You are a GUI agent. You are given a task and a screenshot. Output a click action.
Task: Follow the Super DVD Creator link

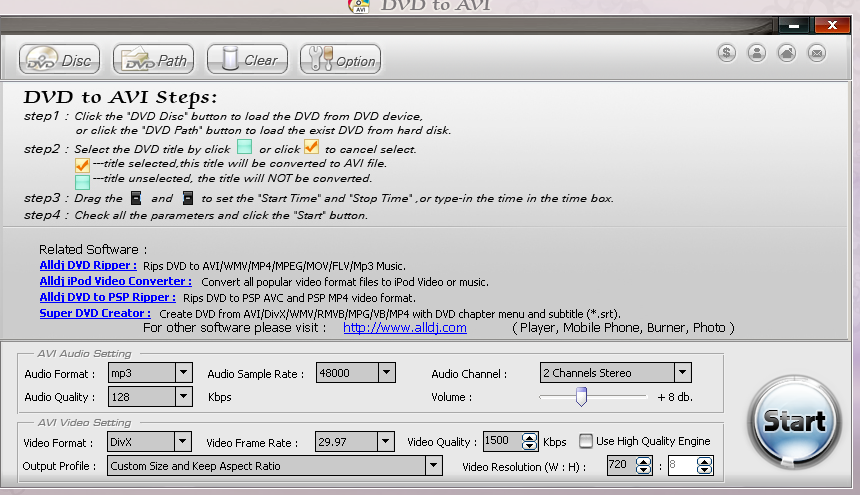pyautogui.click(x=95, y=313)
